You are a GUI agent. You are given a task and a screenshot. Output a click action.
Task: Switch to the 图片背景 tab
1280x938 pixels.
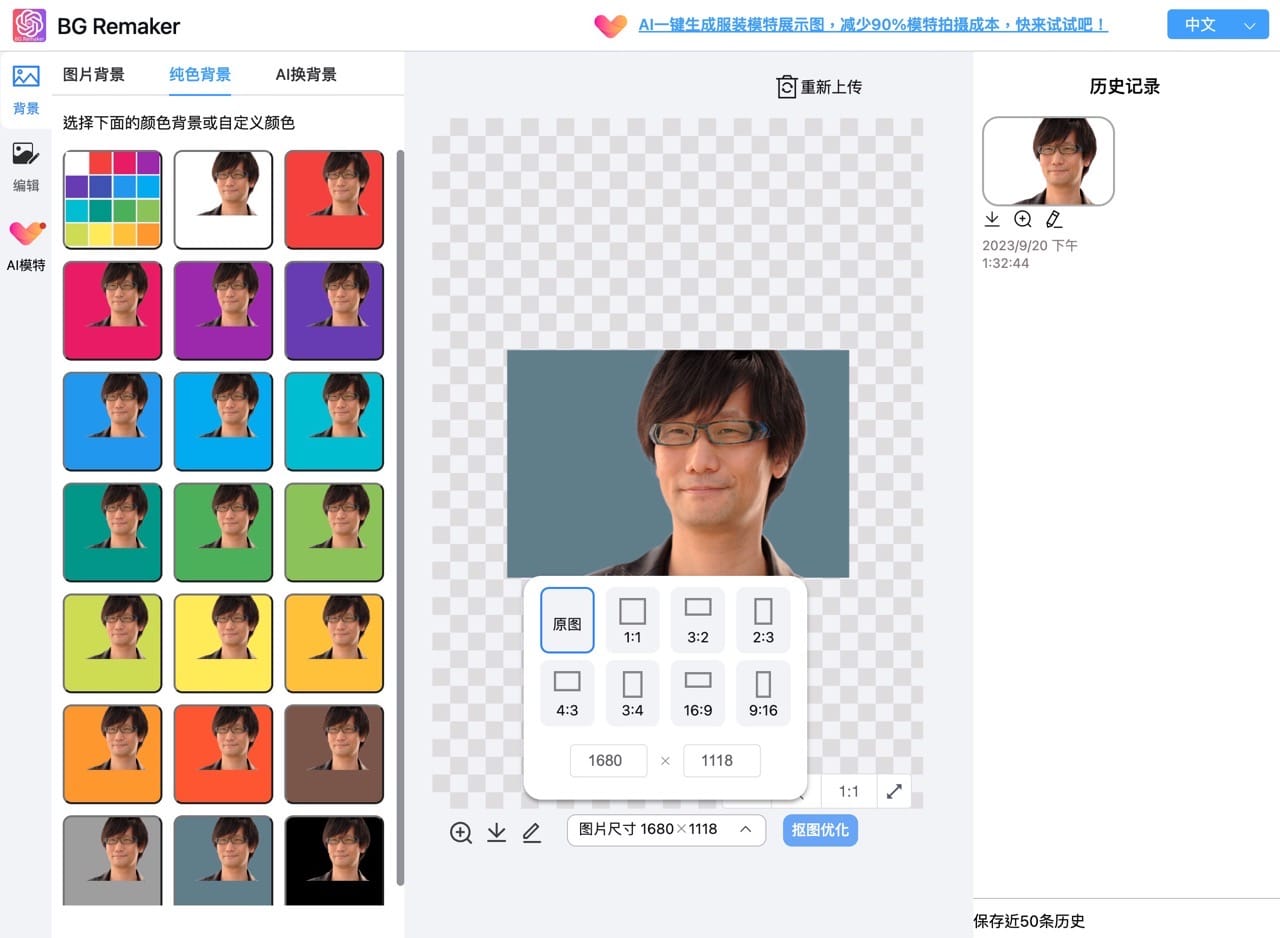[x=94, y=74]
